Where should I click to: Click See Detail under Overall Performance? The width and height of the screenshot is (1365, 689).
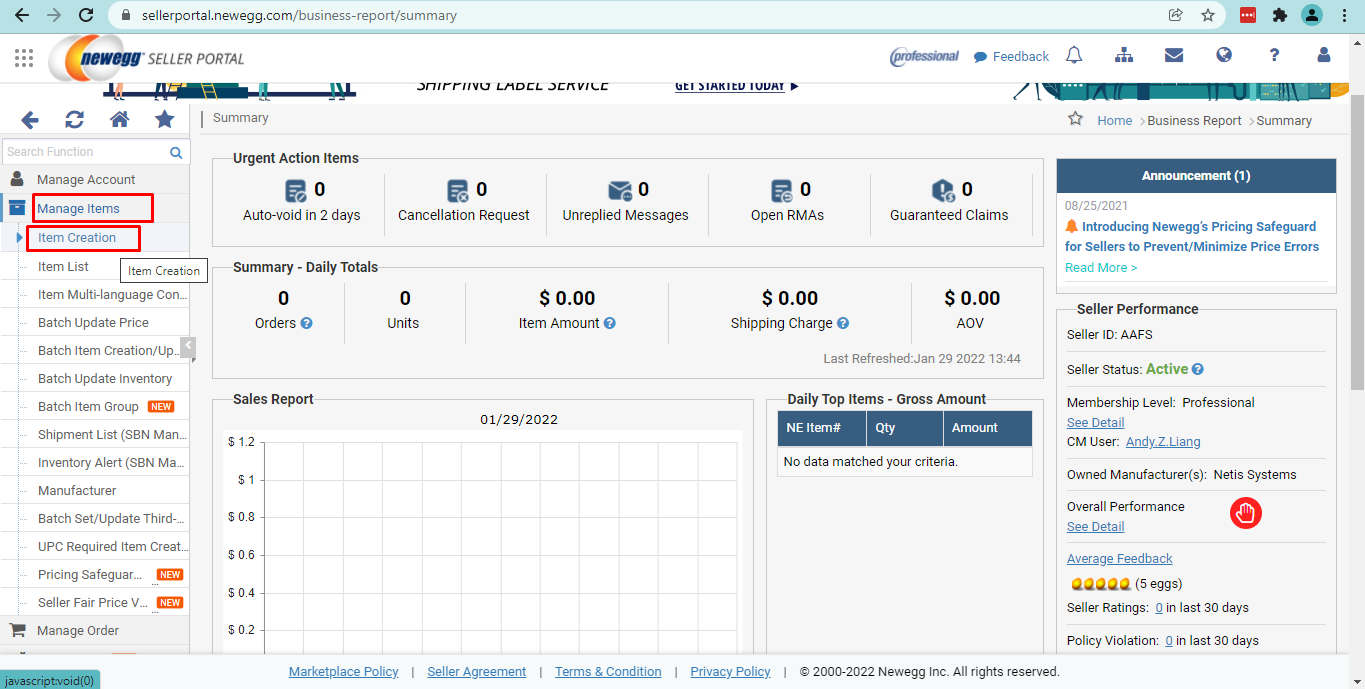(1095, 527)
